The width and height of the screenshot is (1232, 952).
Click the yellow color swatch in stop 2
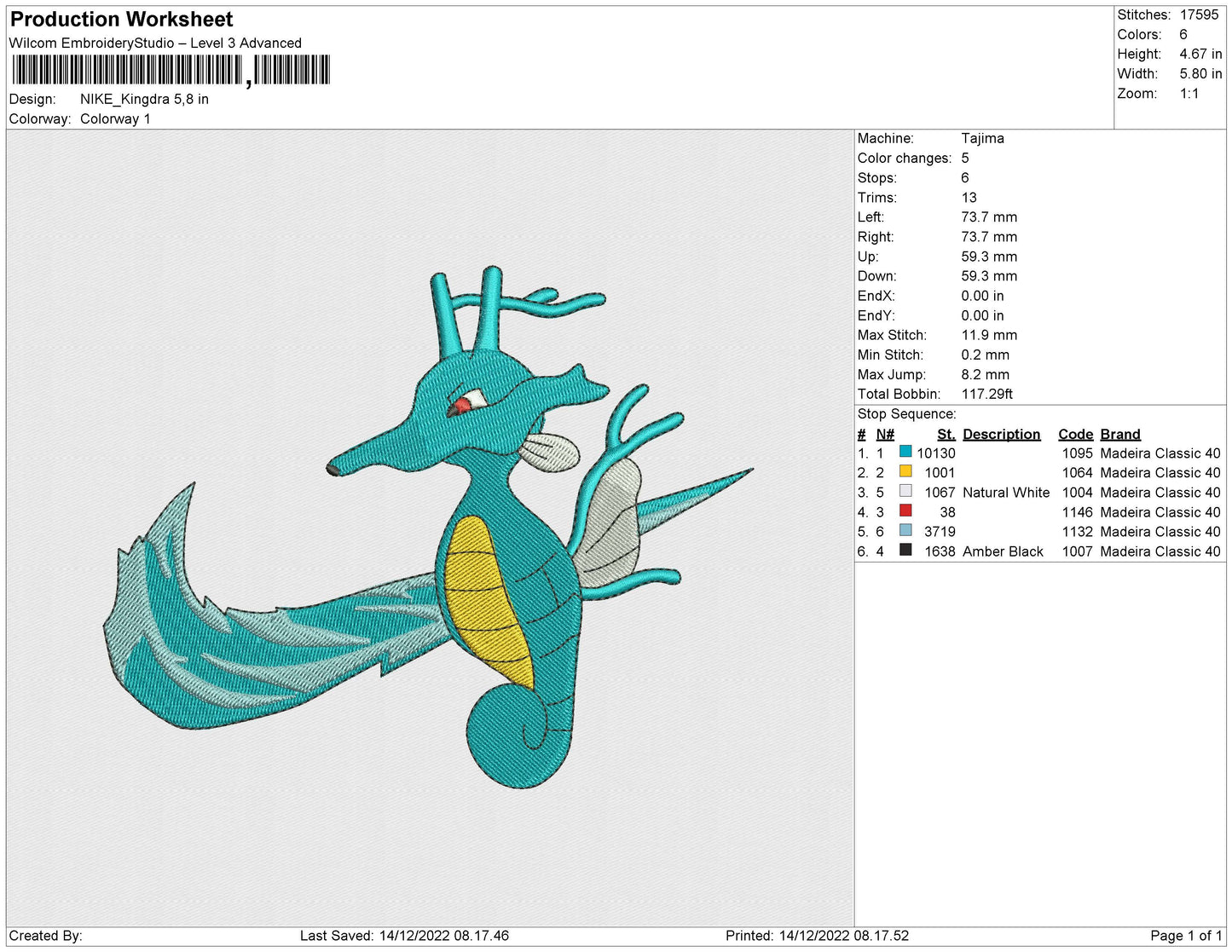pos(905,471)
